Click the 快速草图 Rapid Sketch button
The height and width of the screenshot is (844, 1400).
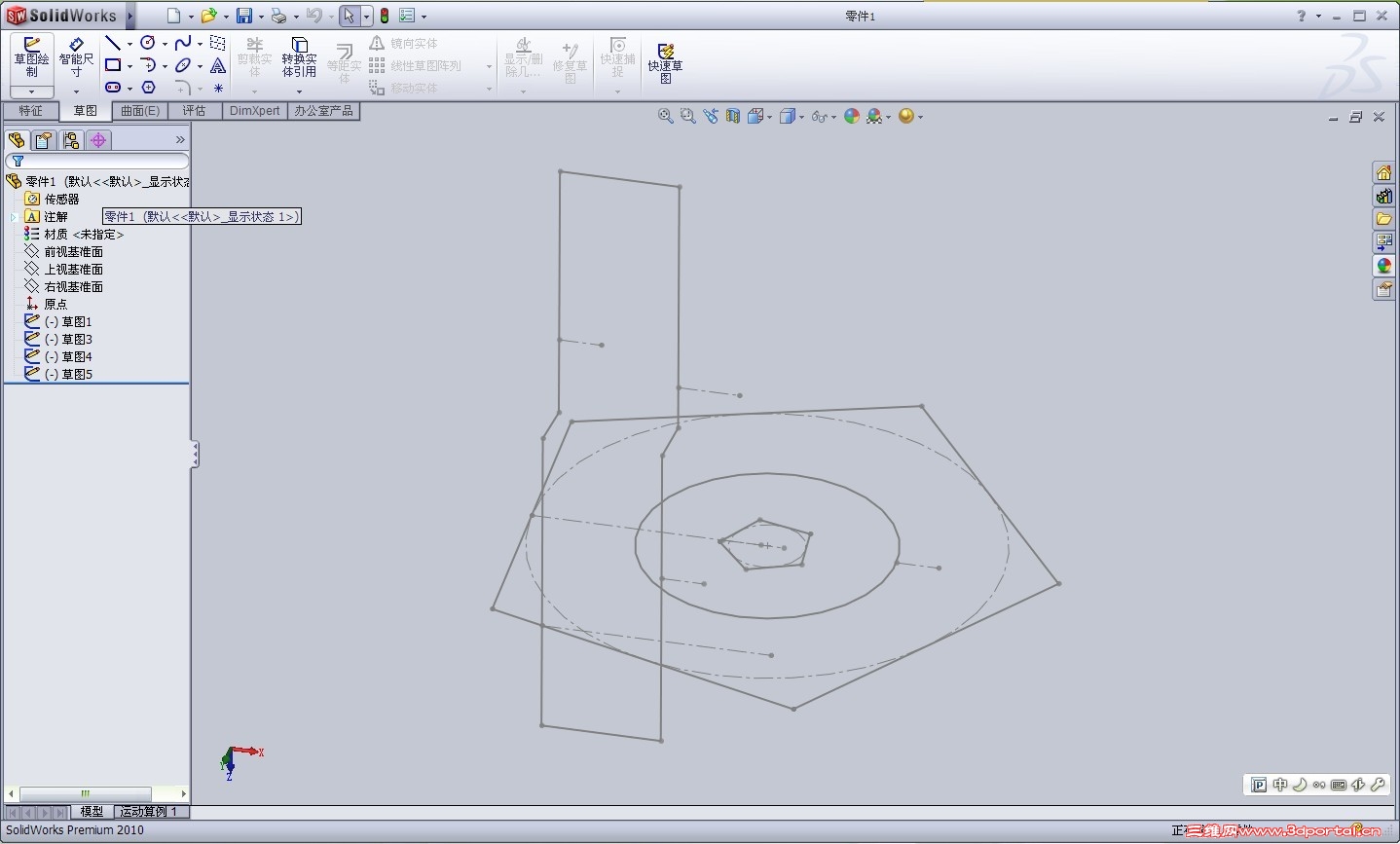click(666, 63)
